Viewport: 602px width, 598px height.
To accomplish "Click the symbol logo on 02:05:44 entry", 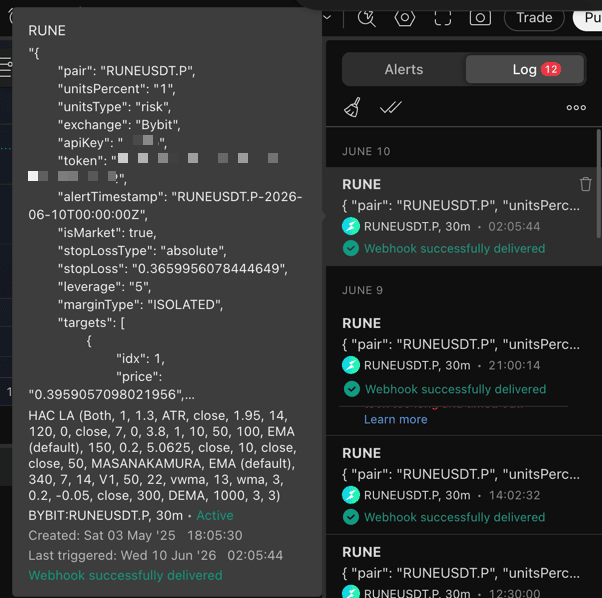I will (351, 226).
